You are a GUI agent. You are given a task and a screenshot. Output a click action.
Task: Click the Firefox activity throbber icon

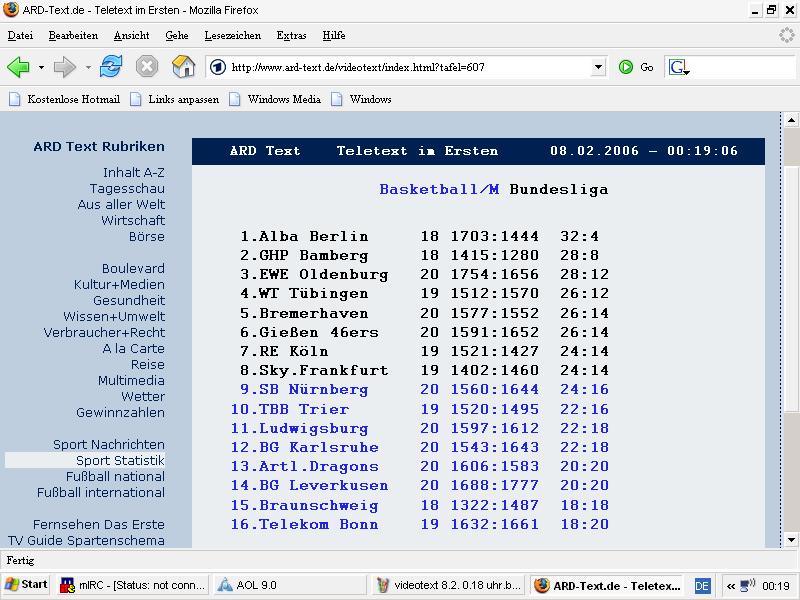point(787,35)
